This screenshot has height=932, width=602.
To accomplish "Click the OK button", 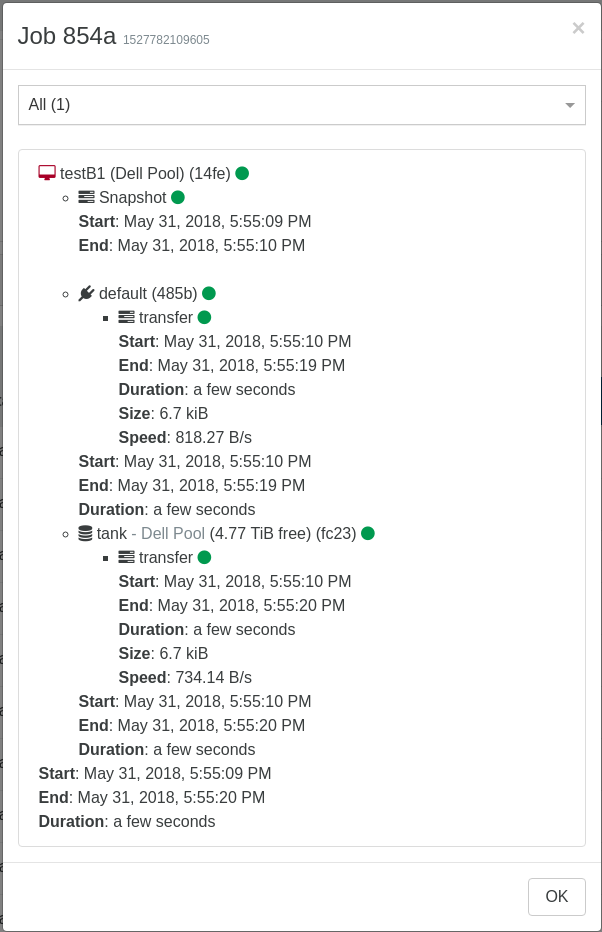I will pyautogui.click(x=557, y=896).
